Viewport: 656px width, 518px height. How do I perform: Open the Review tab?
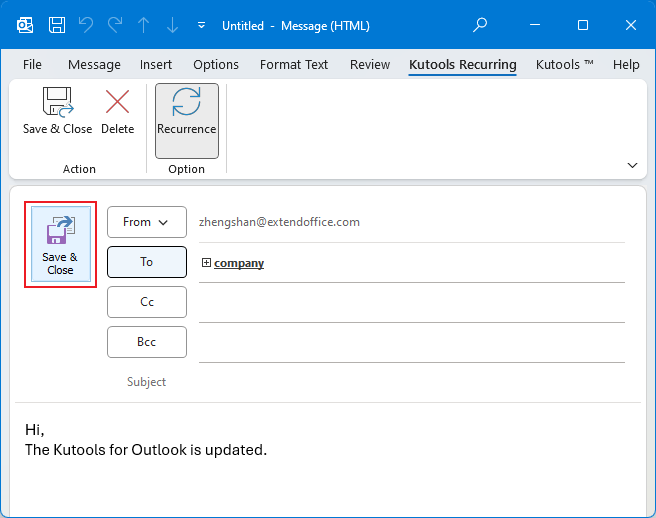tap(370, 64)
